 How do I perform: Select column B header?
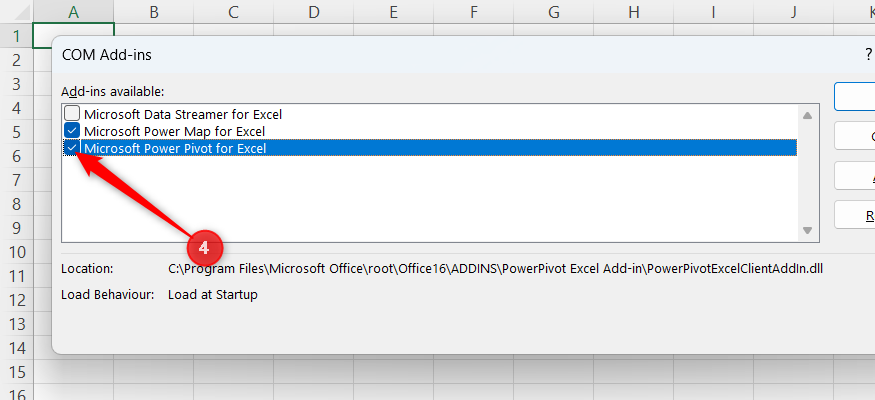[x=153, y=12]
